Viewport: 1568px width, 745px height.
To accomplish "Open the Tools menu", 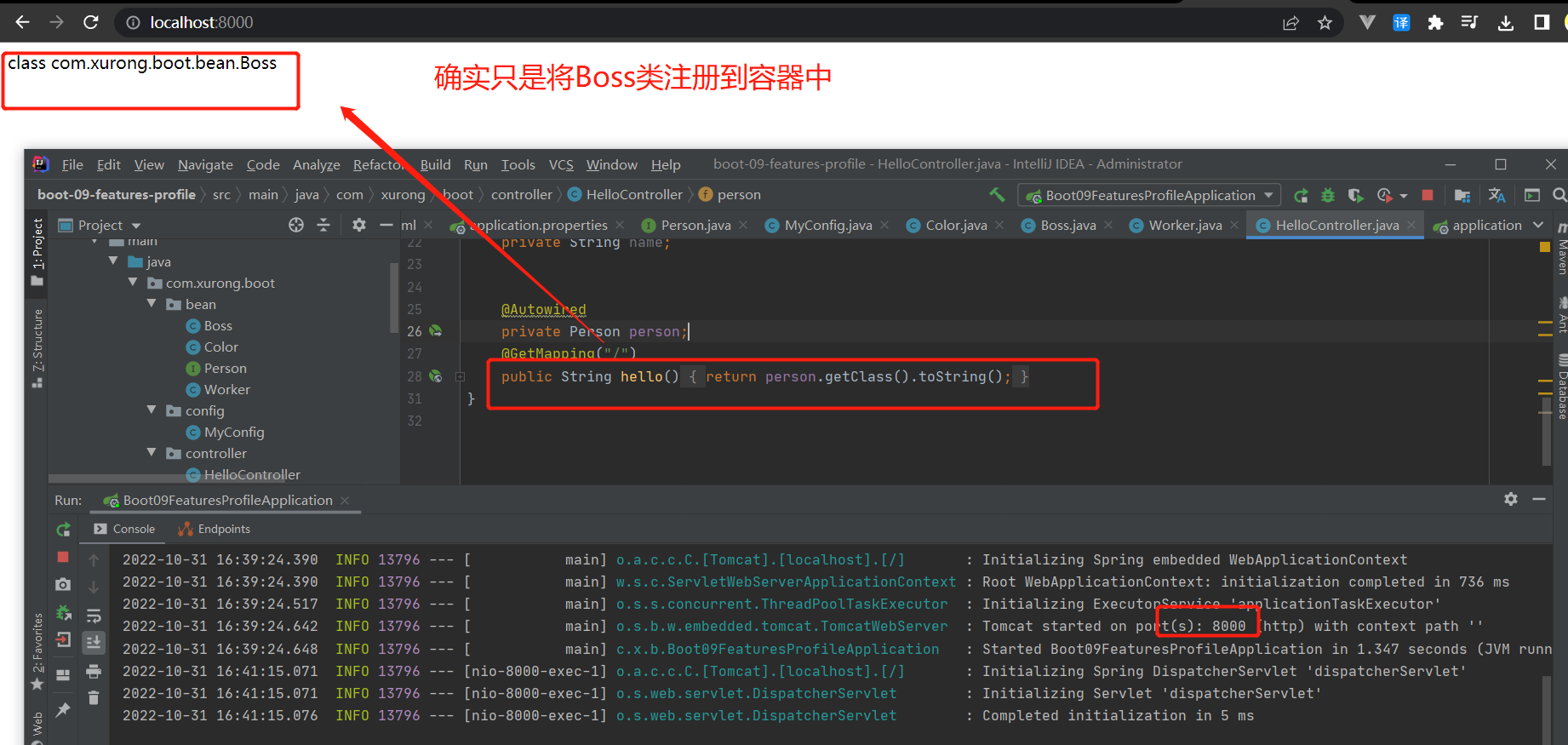I will pos(518,164).
